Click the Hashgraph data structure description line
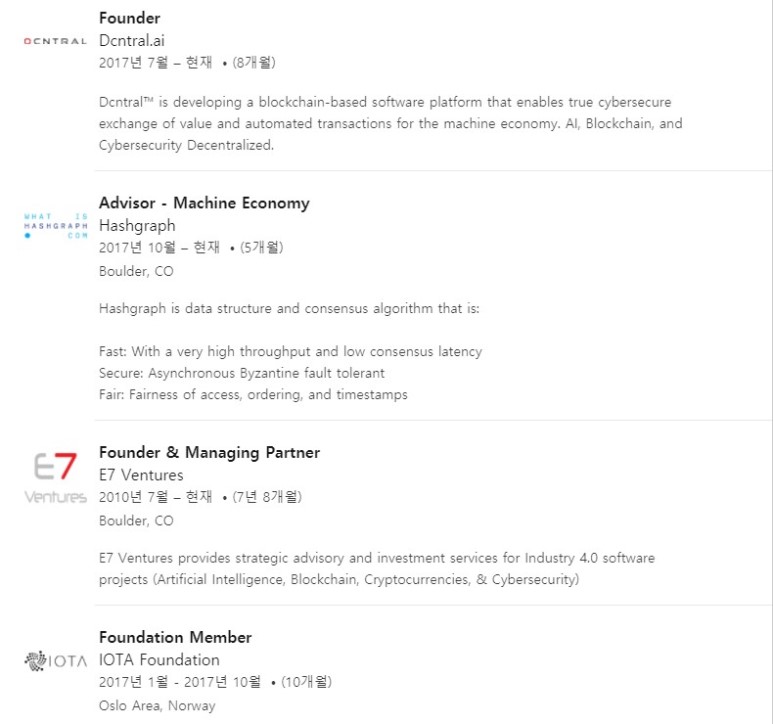This screenshot has width=773, height=724. (289, 308)
